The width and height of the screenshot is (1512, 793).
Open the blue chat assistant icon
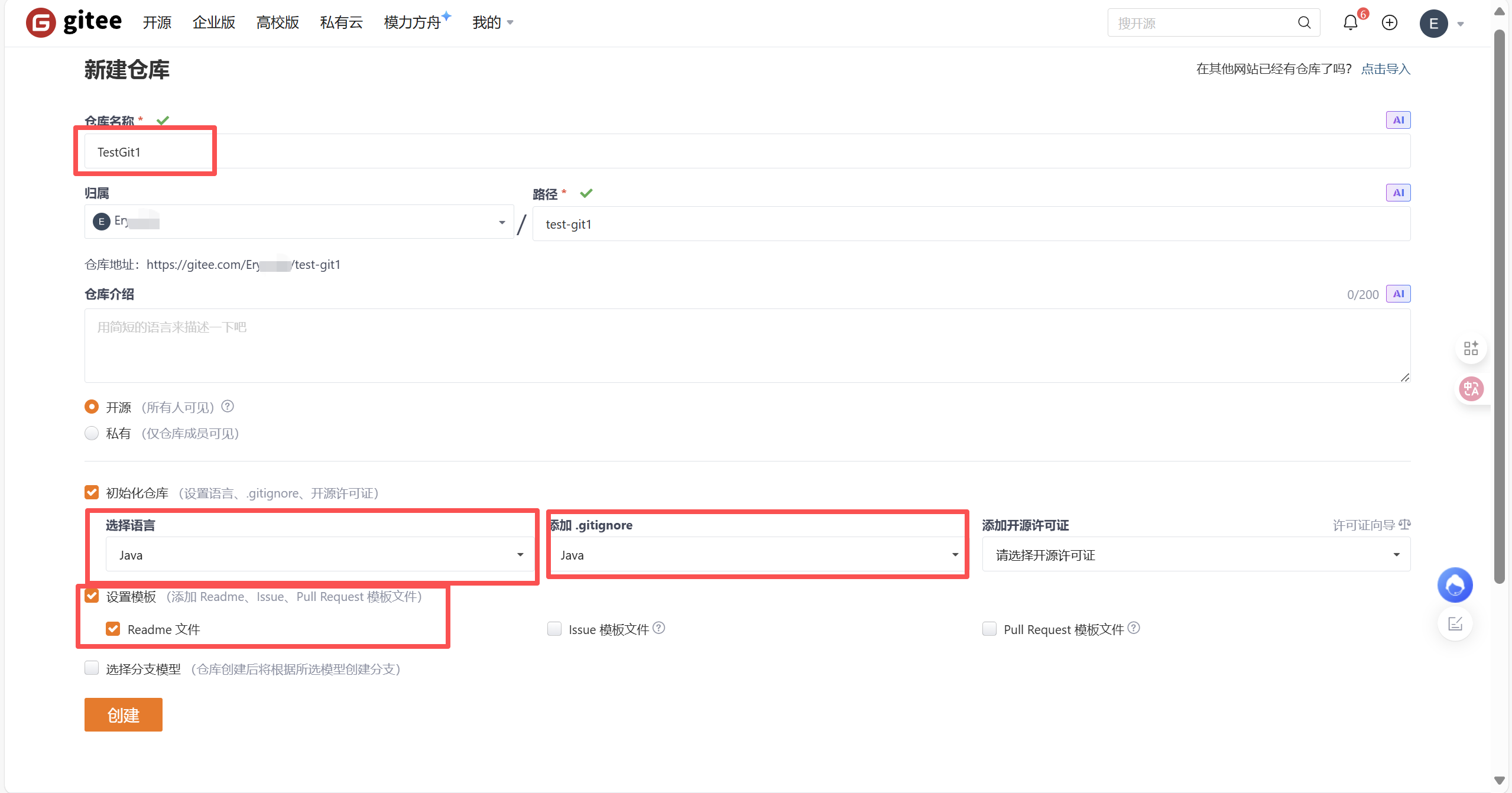point(1455,585)
